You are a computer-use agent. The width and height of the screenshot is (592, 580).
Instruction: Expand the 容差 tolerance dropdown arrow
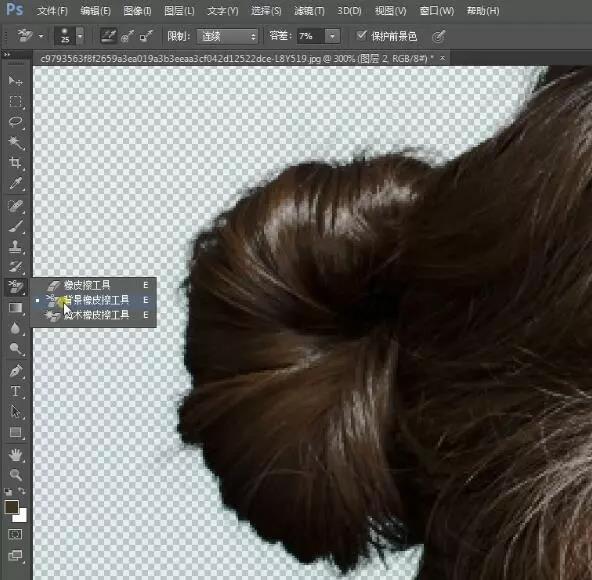click(332, 36)
